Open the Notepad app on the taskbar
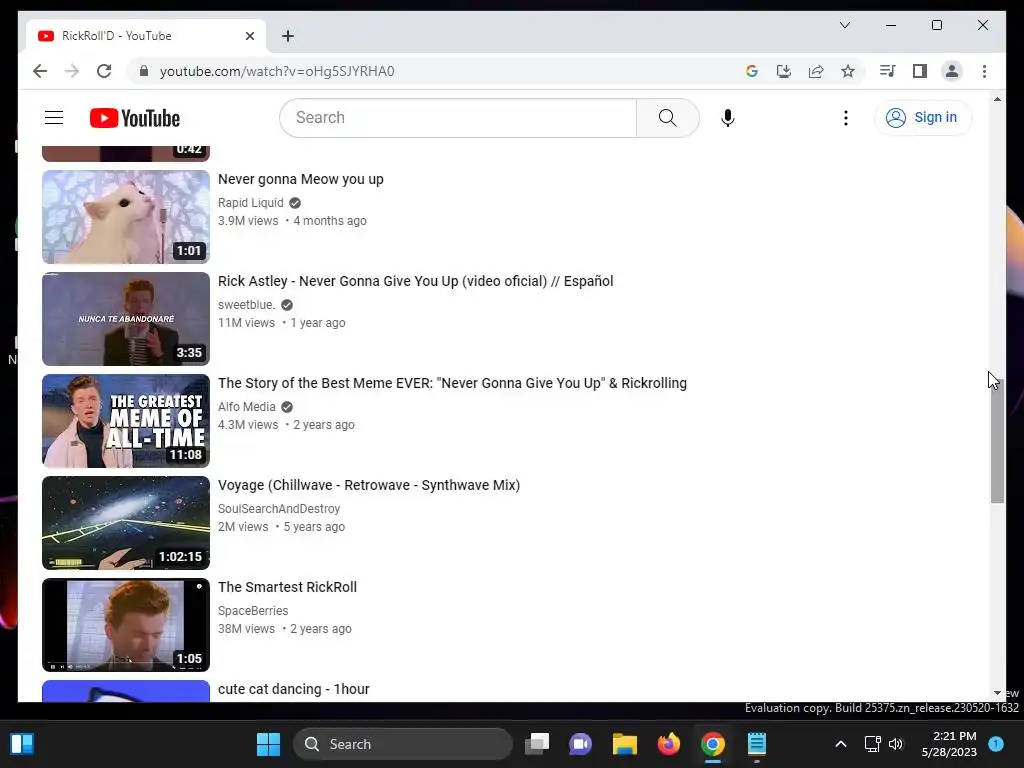The image size is (1024, 768). (756, 744)
